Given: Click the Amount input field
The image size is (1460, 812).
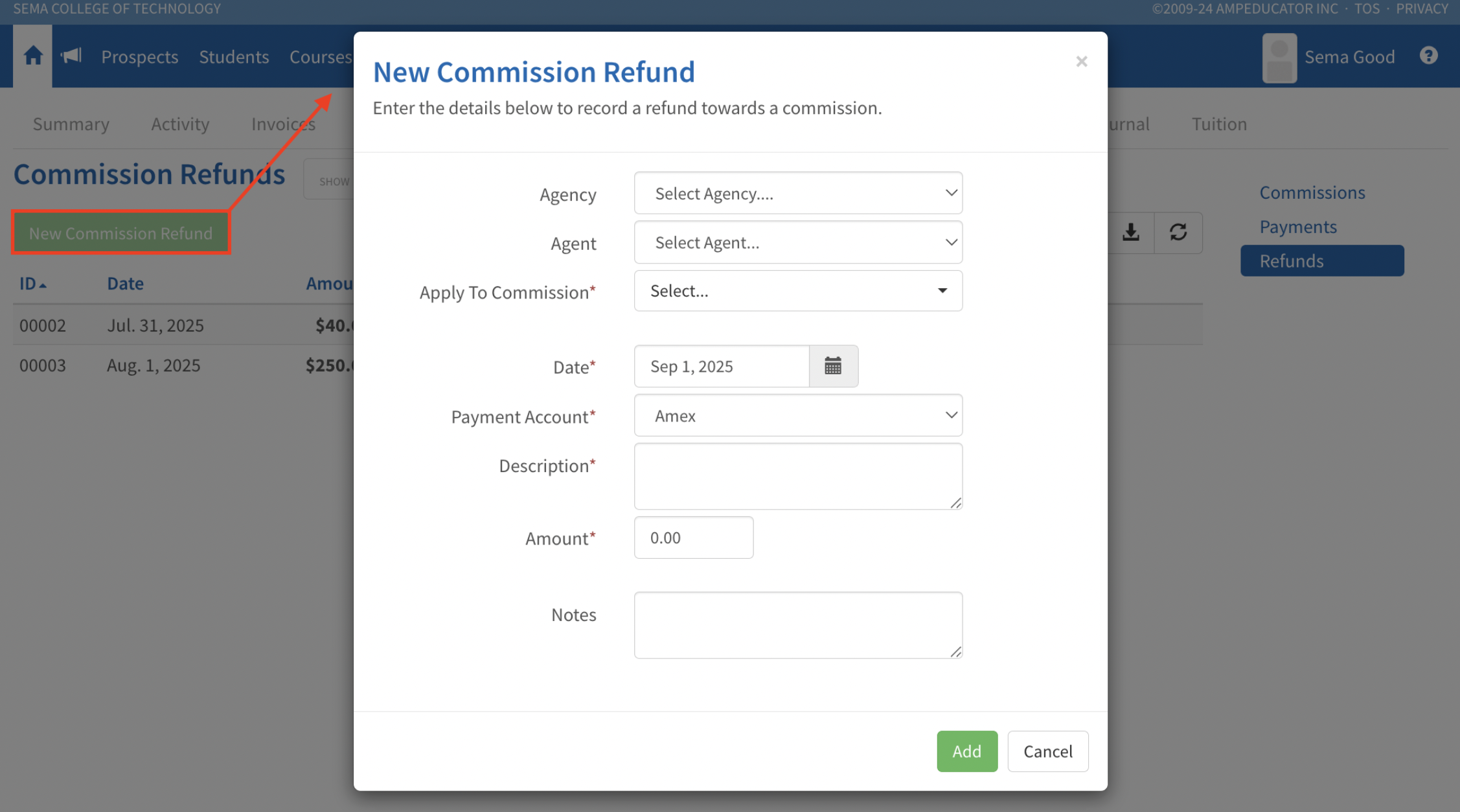Looking at the screenshot, I should coord(694,538).
